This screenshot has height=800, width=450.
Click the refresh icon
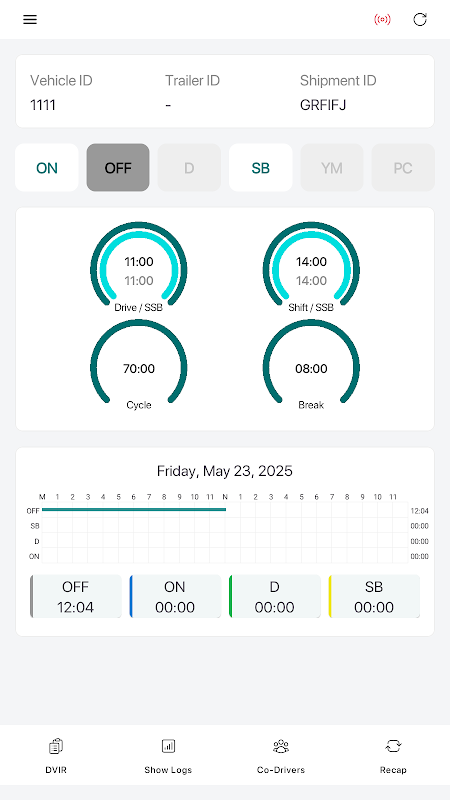click(420, 20)
